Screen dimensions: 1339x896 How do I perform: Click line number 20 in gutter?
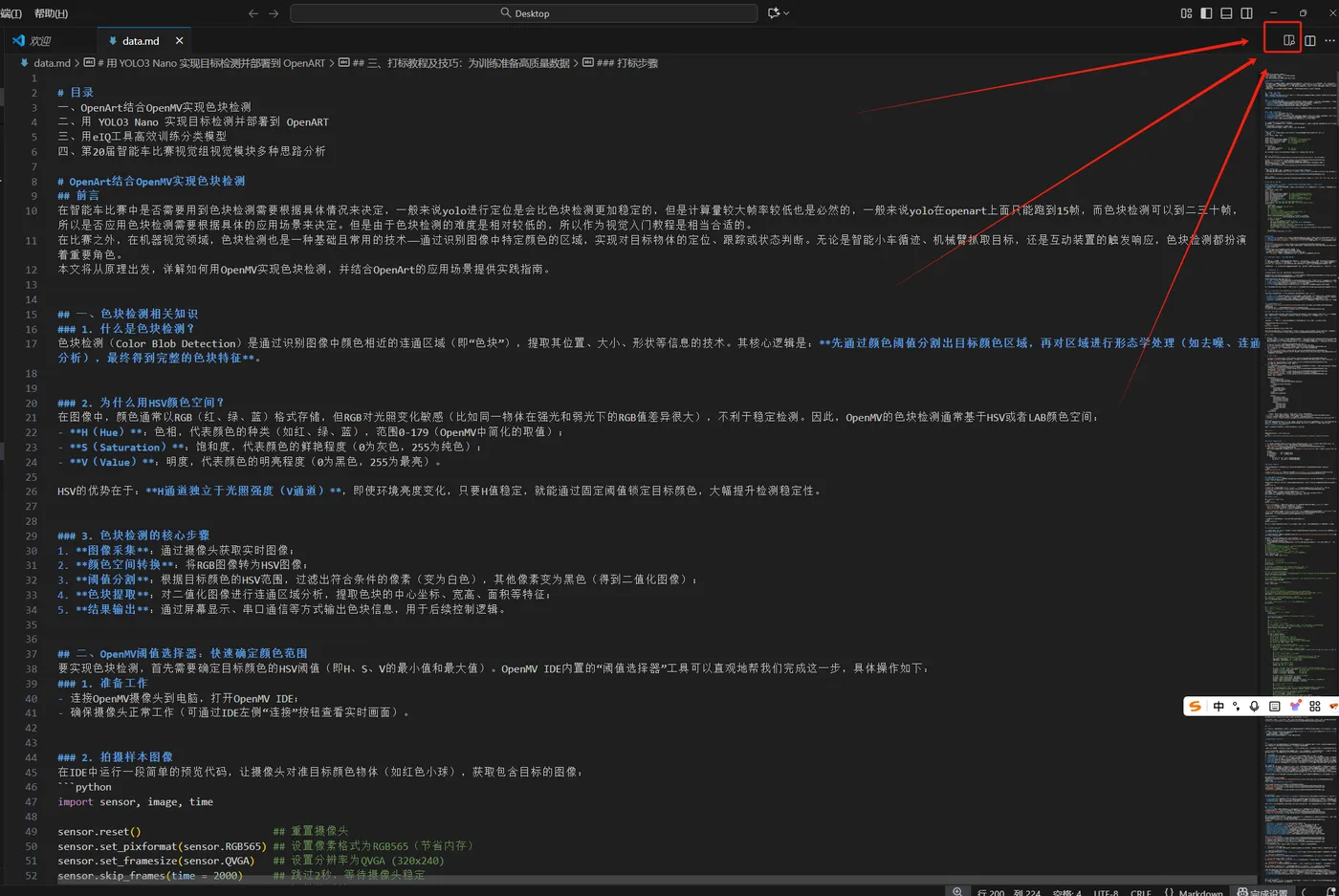32,403
